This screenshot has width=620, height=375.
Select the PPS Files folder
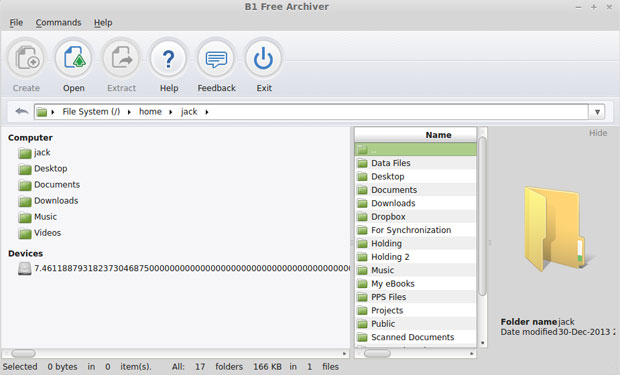[x=416, y=297]
